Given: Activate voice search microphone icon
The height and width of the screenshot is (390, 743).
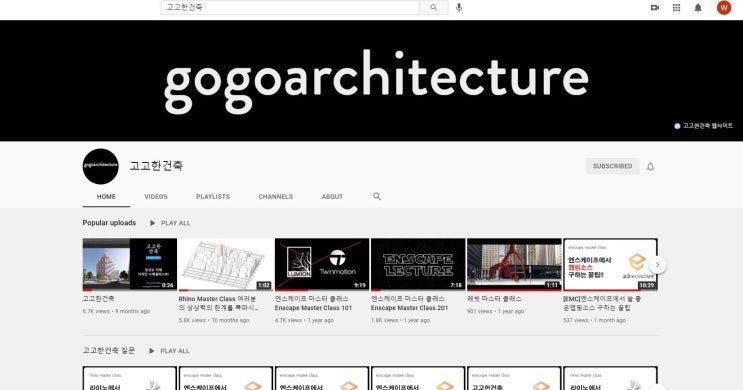Looking at the screenshot, I should (459, 8).
